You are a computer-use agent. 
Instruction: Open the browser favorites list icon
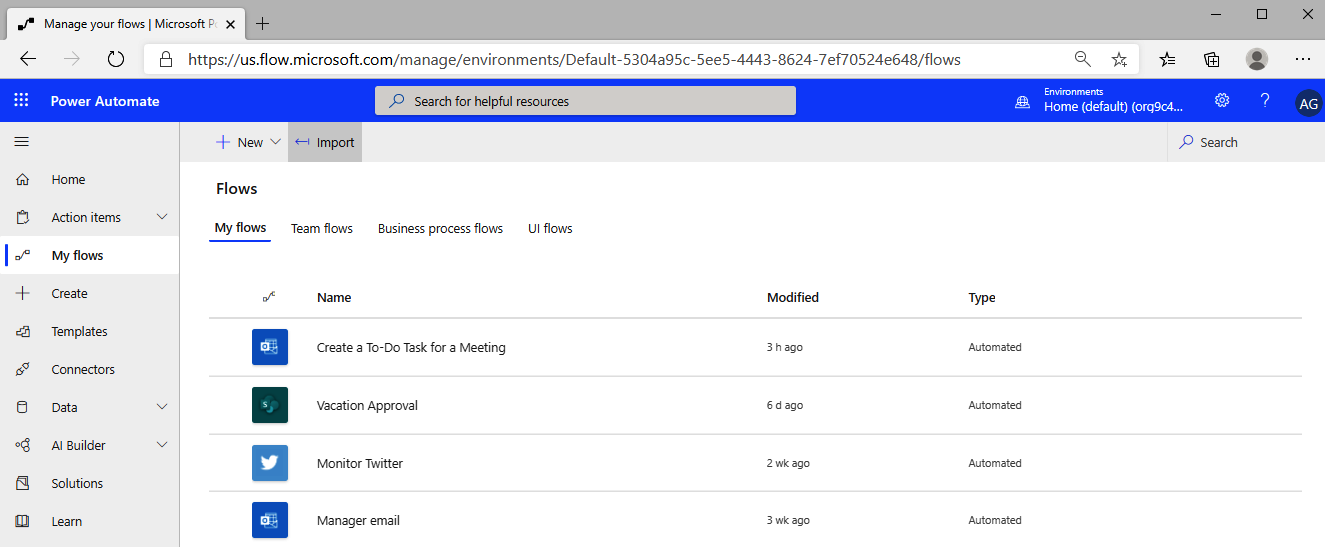point(1167,59)
